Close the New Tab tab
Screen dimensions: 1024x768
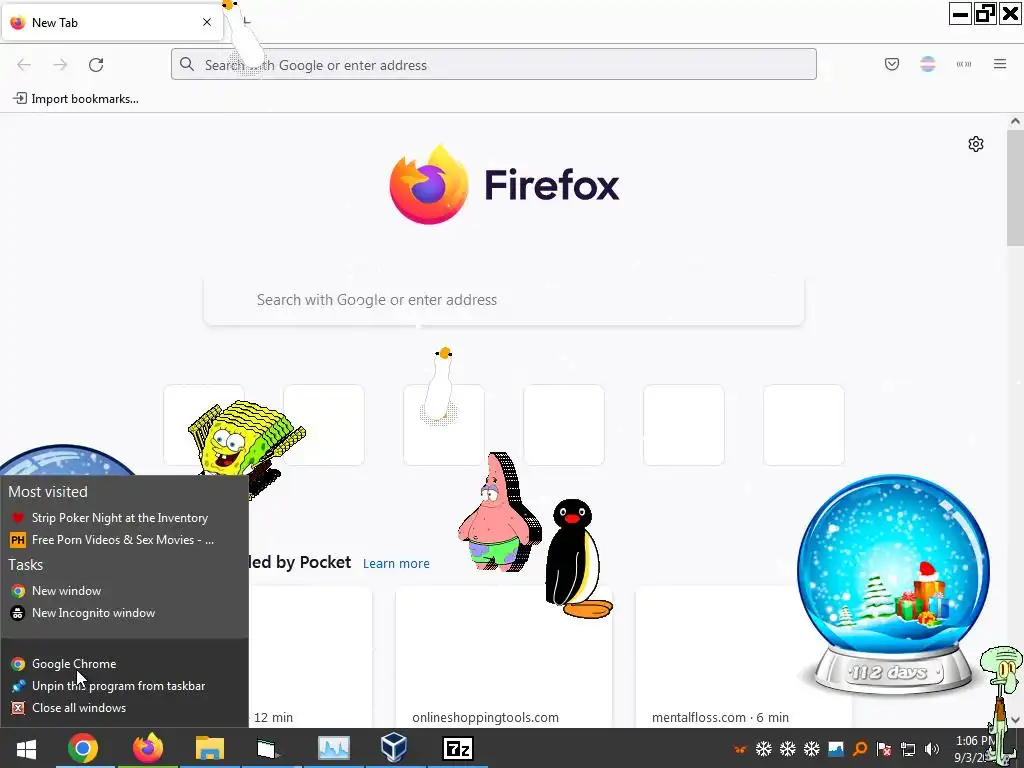click(x=207, y=22)
